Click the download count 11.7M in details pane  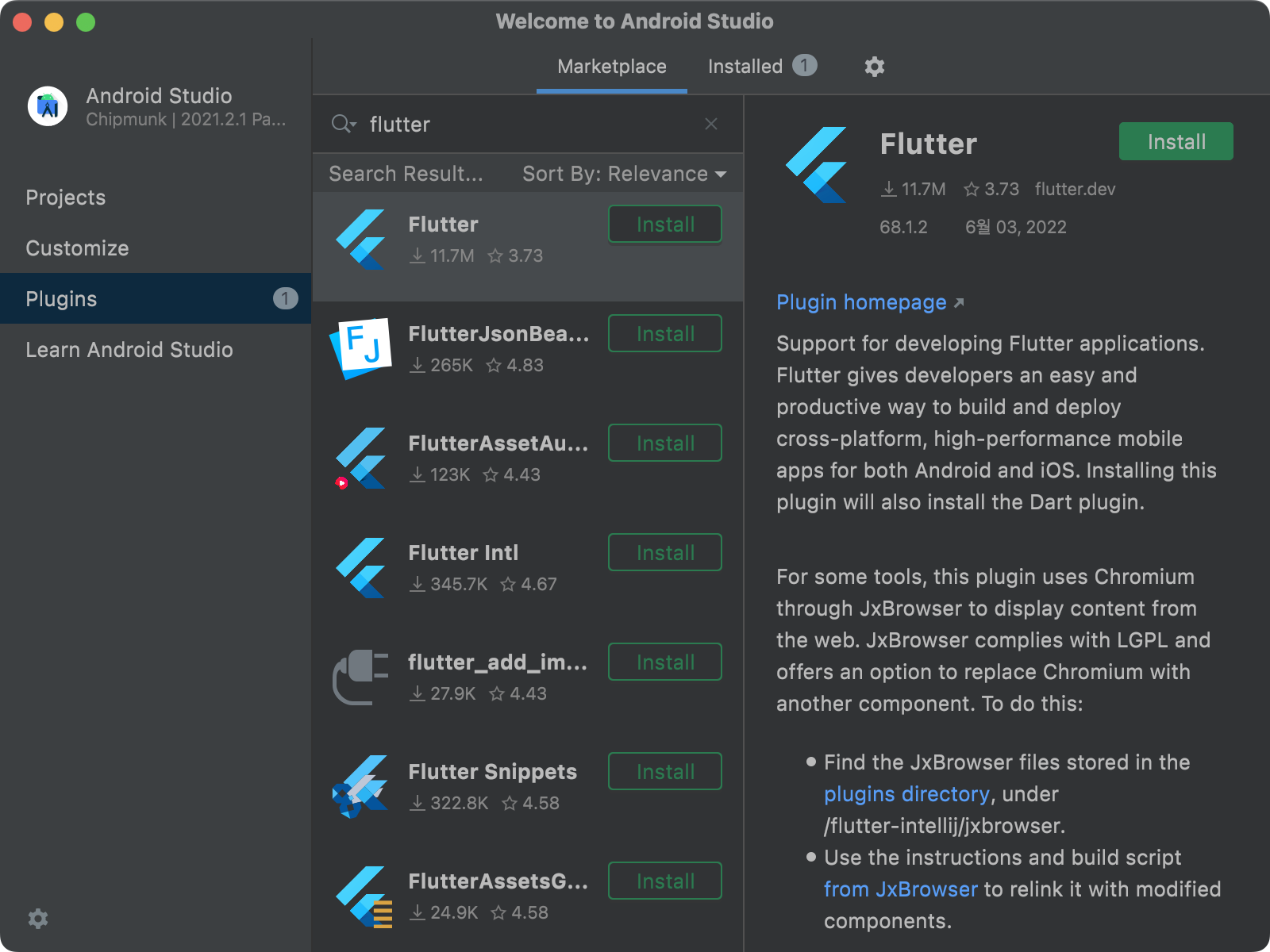(914, 189)
